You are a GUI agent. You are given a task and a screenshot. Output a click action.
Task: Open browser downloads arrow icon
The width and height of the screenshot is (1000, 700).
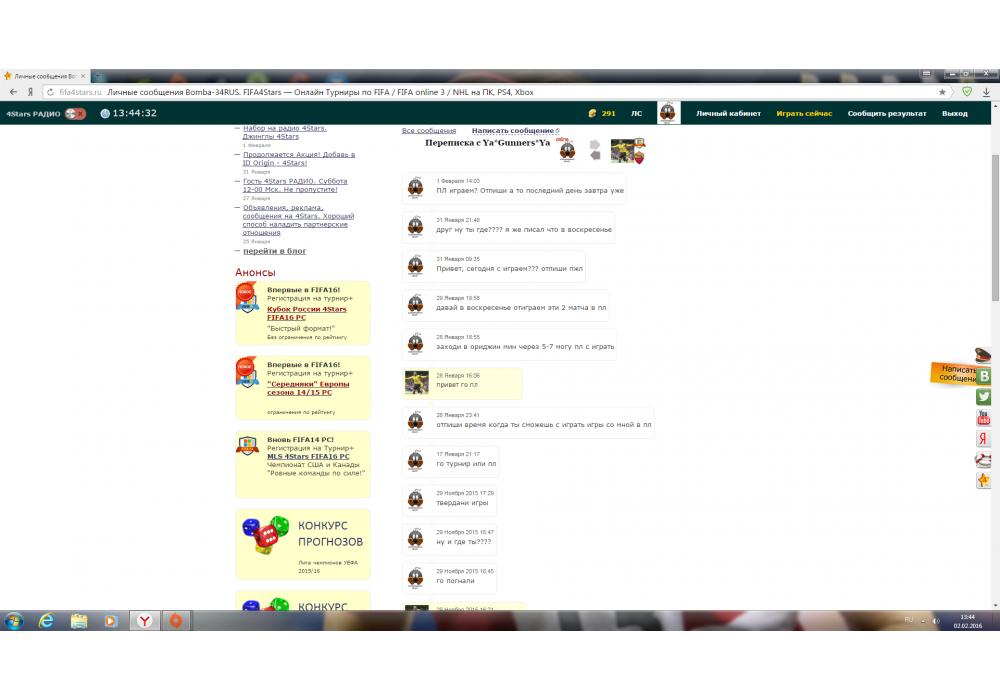point(986,92)
